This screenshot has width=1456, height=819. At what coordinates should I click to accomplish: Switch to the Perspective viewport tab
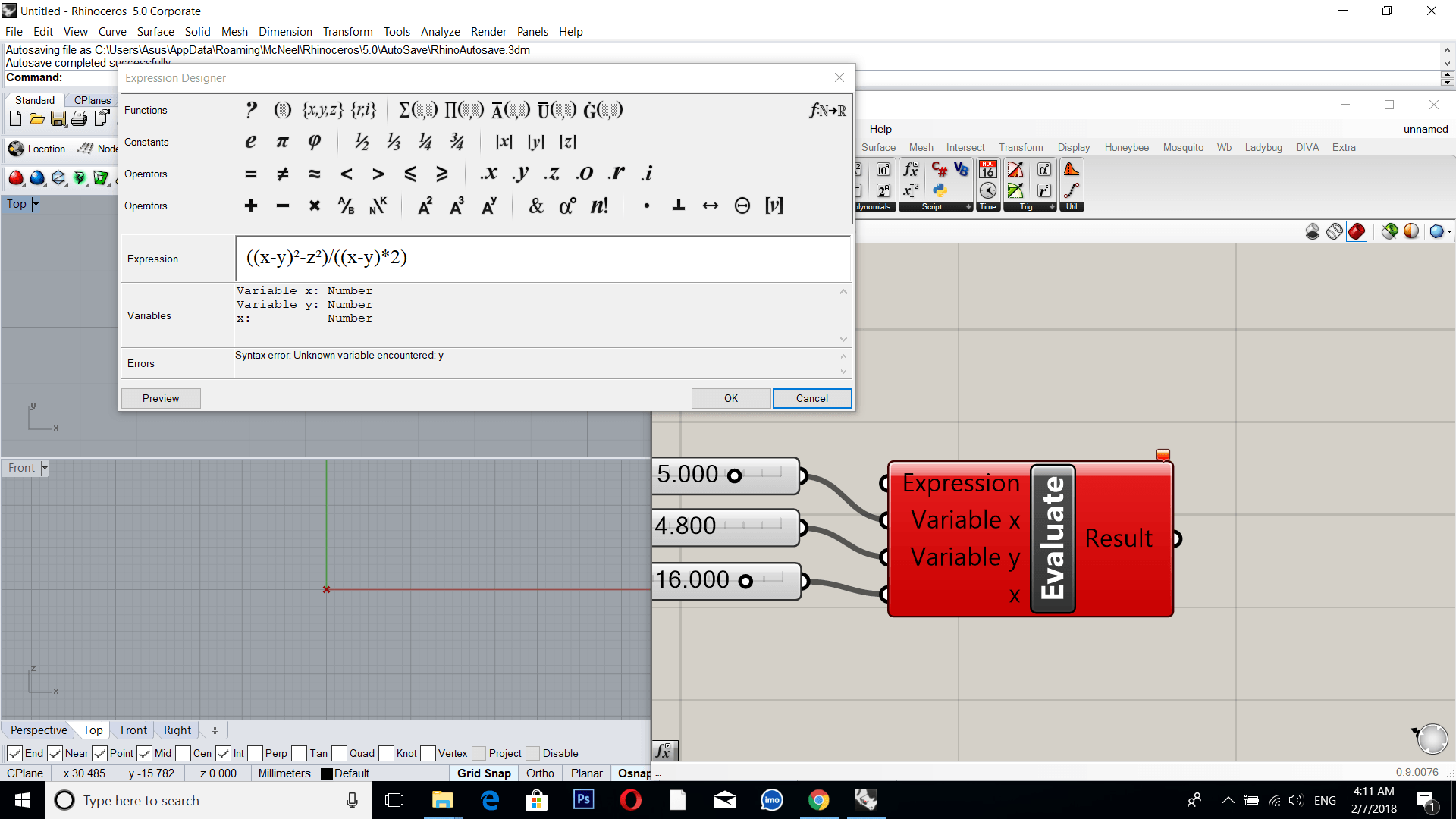39,730
